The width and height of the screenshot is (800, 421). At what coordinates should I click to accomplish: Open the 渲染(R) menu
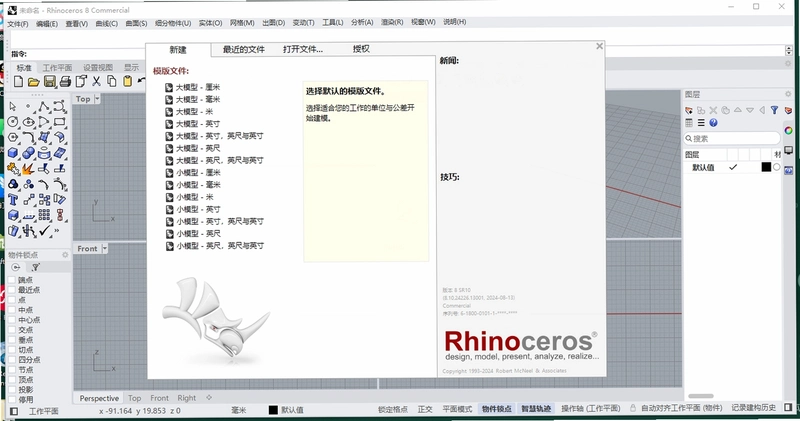(392, 22)
